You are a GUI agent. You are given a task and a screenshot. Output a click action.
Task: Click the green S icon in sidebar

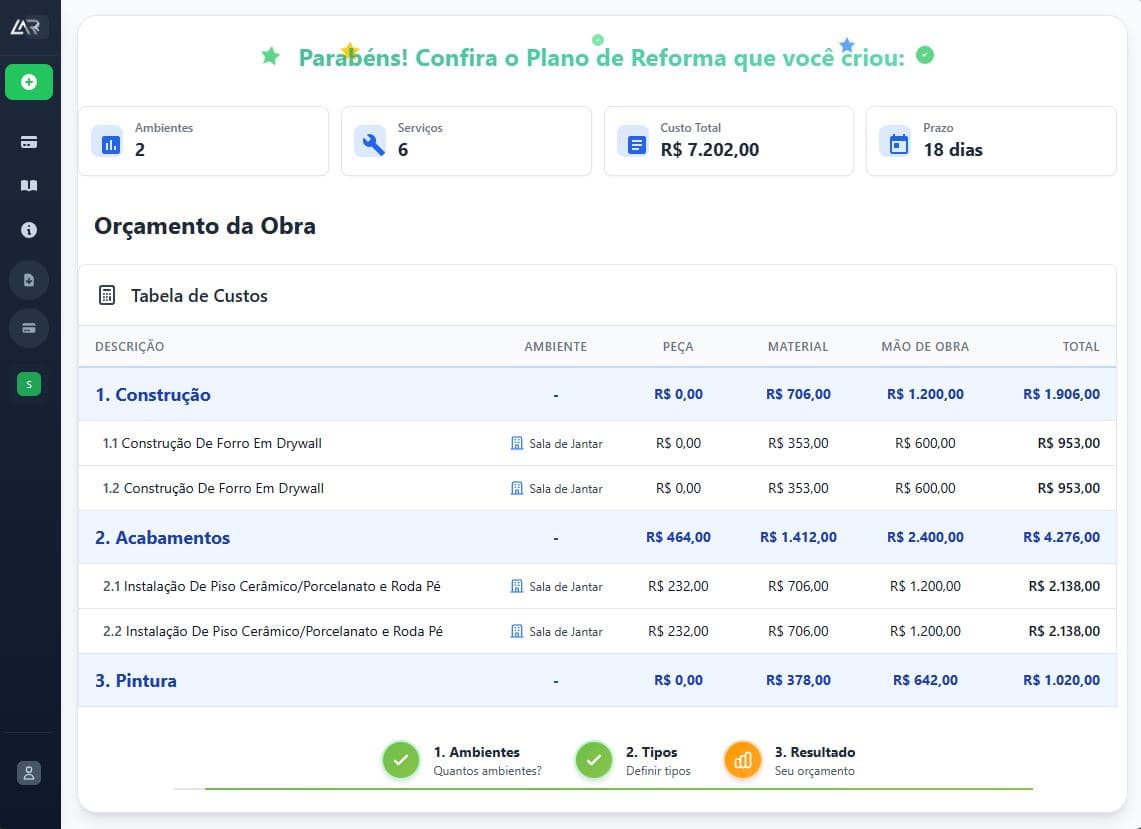click(29, 384)
